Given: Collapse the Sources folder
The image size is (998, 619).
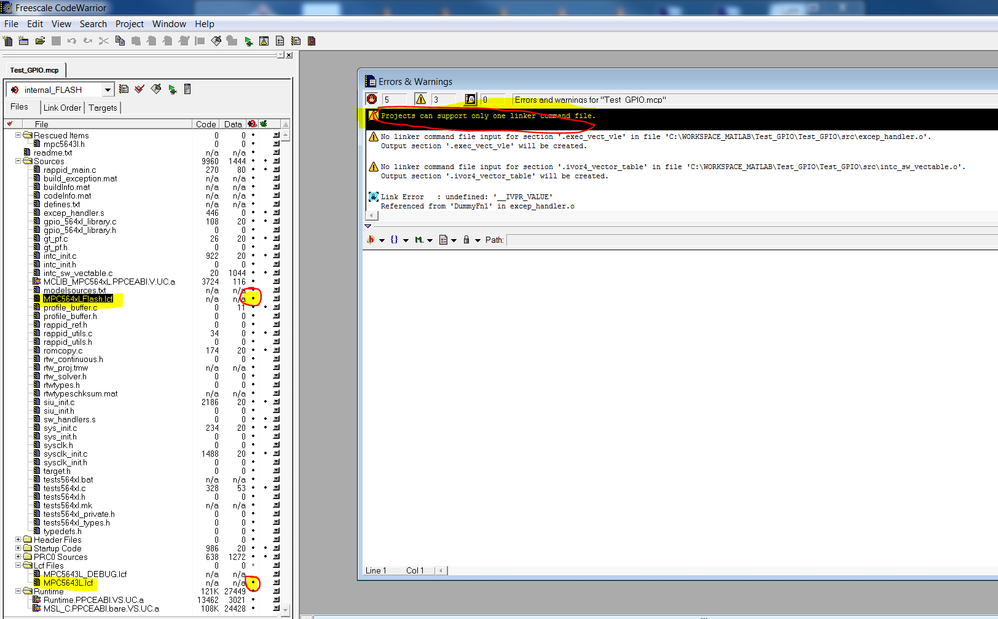Looking at the screenshot, I should pyautogui.click(x=18, y=161).
